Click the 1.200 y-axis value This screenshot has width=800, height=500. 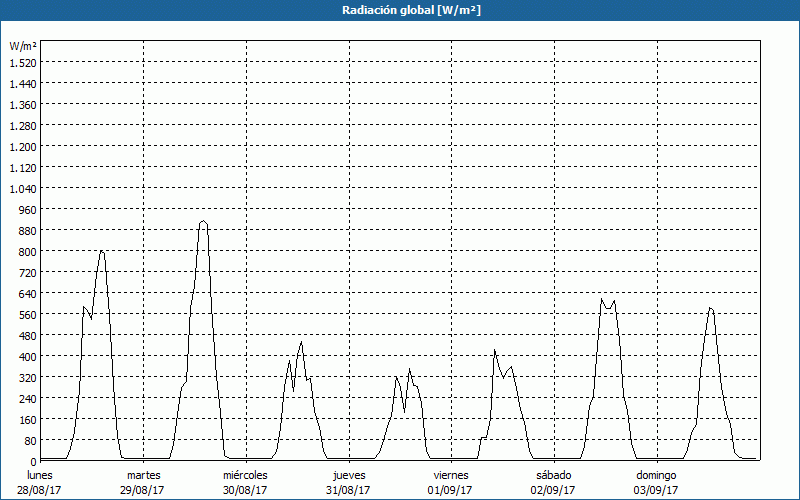pos(23,147)
